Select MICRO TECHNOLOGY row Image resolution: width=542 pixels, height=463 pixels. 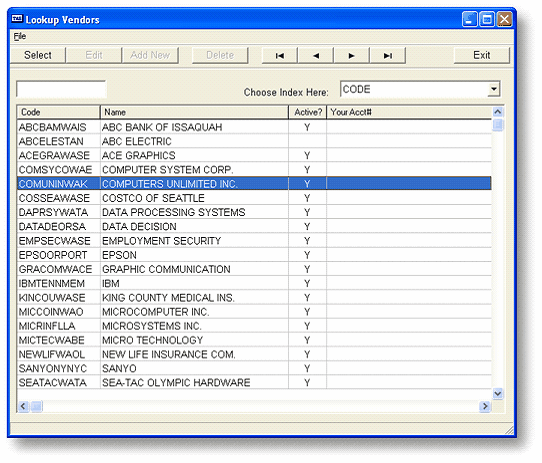pyautogui.click(x=254, y=340)
